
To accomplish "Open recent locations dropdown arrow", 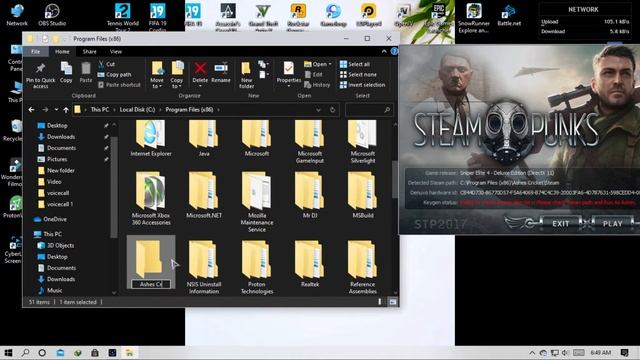I will coord(56,109).
